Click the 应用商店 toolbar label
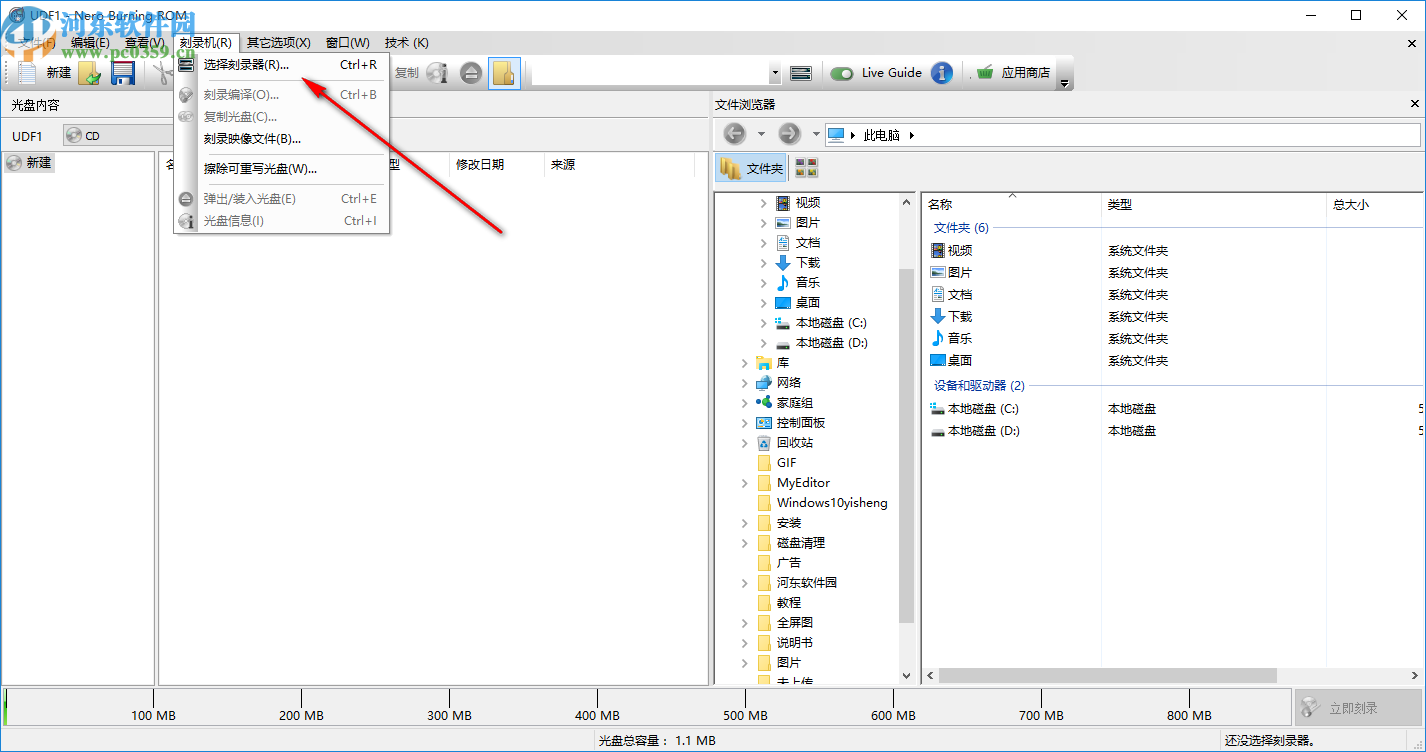The height and width of the screenshot is (752, 1426). click(1026, 72)
